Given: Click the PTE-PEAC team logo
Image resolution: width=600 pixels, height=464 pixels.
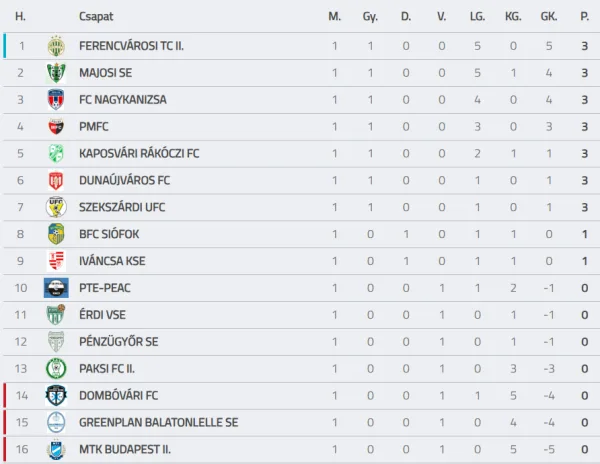Looking at the screenshot, I should (x=56, y=288).
